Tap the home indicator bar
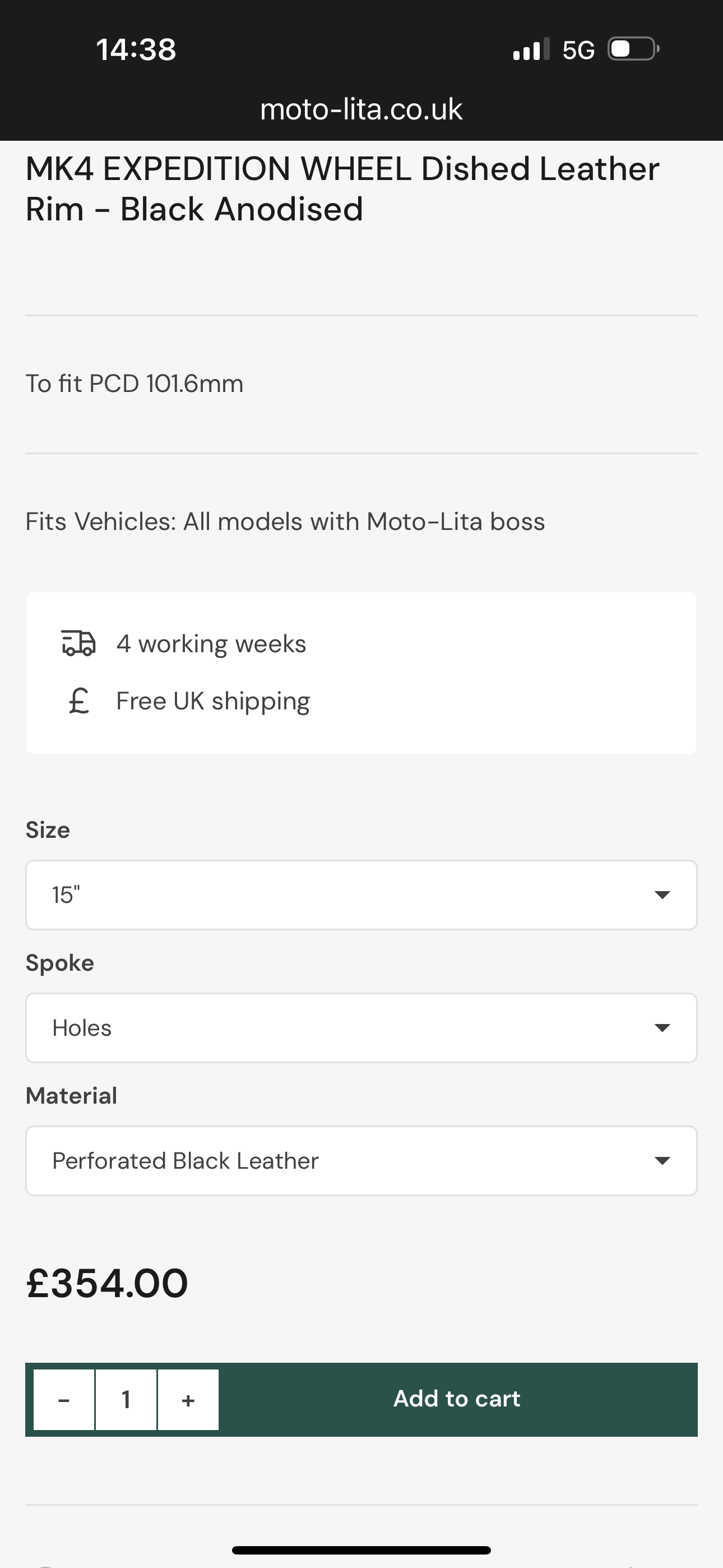 361,1549
